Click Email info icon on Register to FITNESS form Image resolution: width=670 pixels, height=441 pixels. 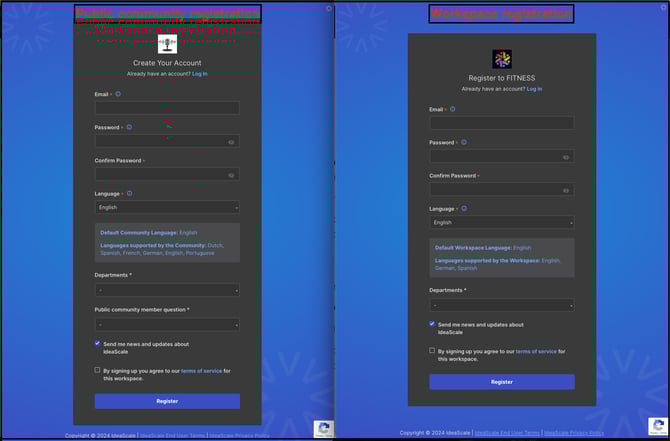[x=453, y=109]
